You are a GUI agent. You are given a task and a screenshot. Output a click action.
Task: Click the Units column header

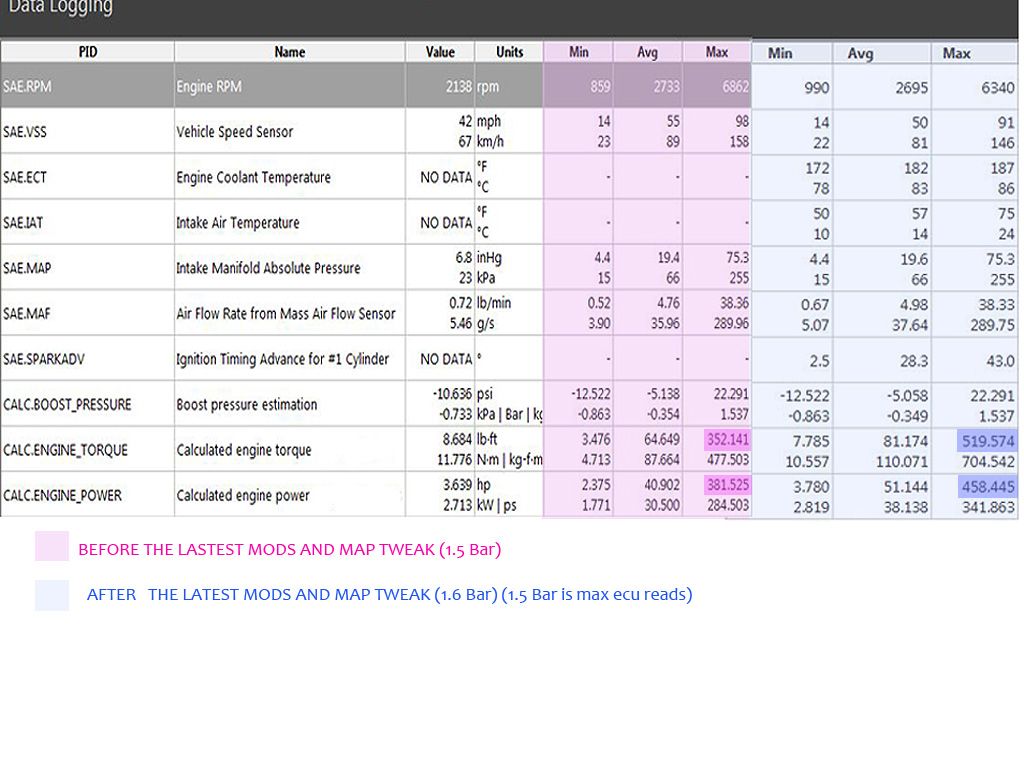pyautogui.click(x=509, y=52)
